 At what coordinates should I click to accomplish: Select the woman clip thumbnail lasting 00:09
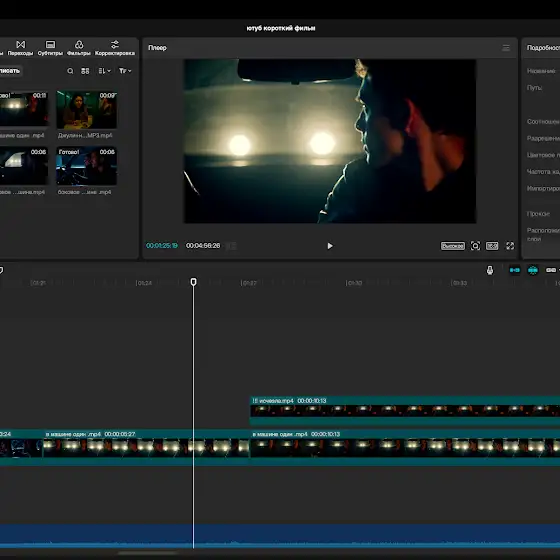[86, 110]
